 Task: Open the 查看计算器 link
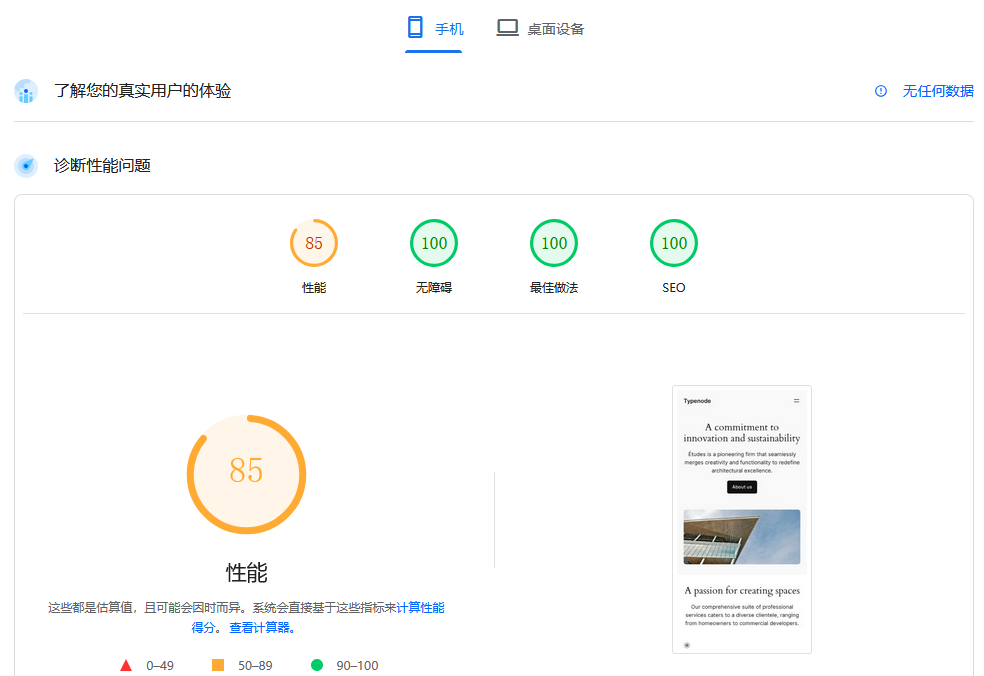point(261,628)
